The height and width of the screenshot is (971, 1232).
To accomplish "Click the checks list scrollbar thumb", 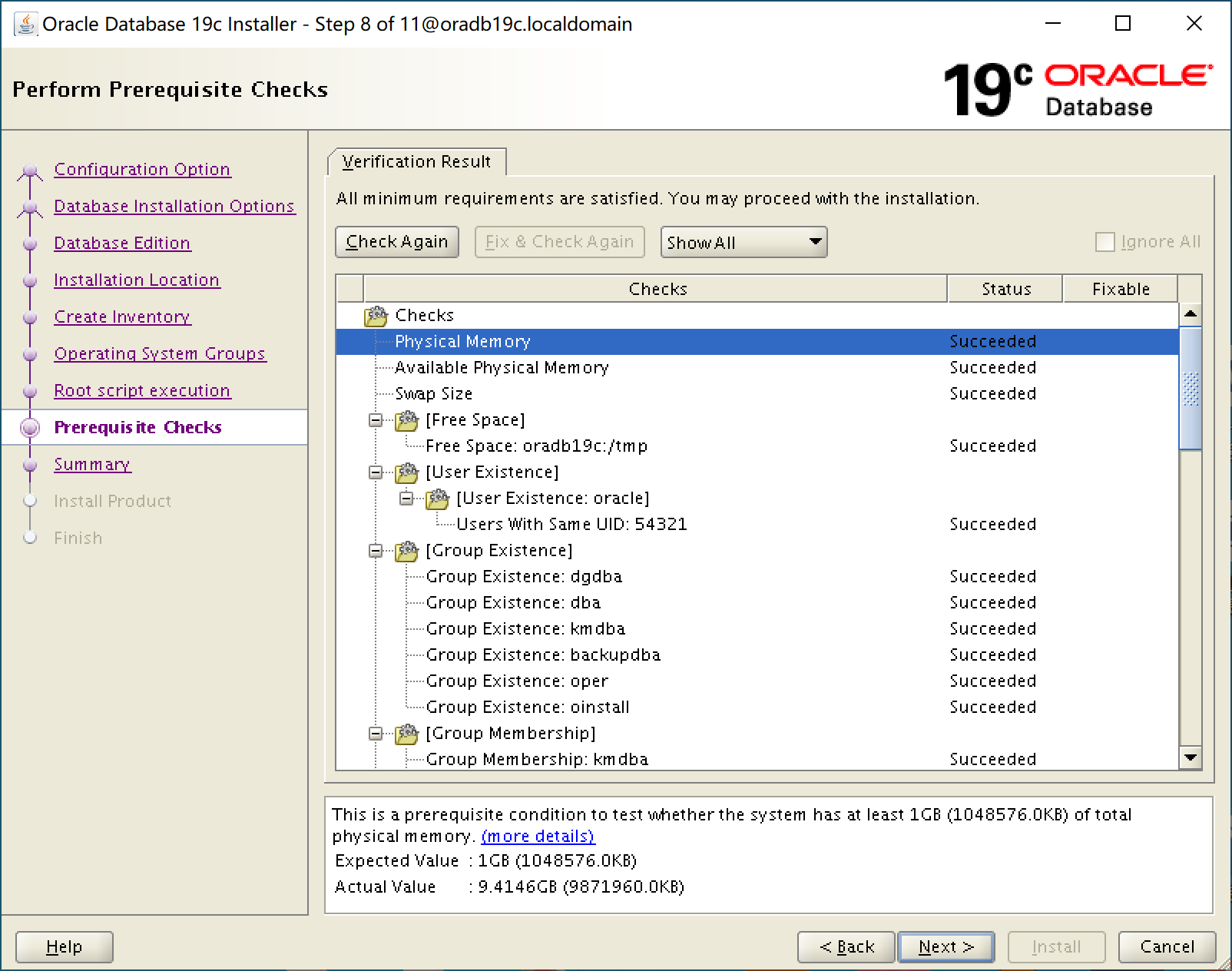I will coord(1191,388).
